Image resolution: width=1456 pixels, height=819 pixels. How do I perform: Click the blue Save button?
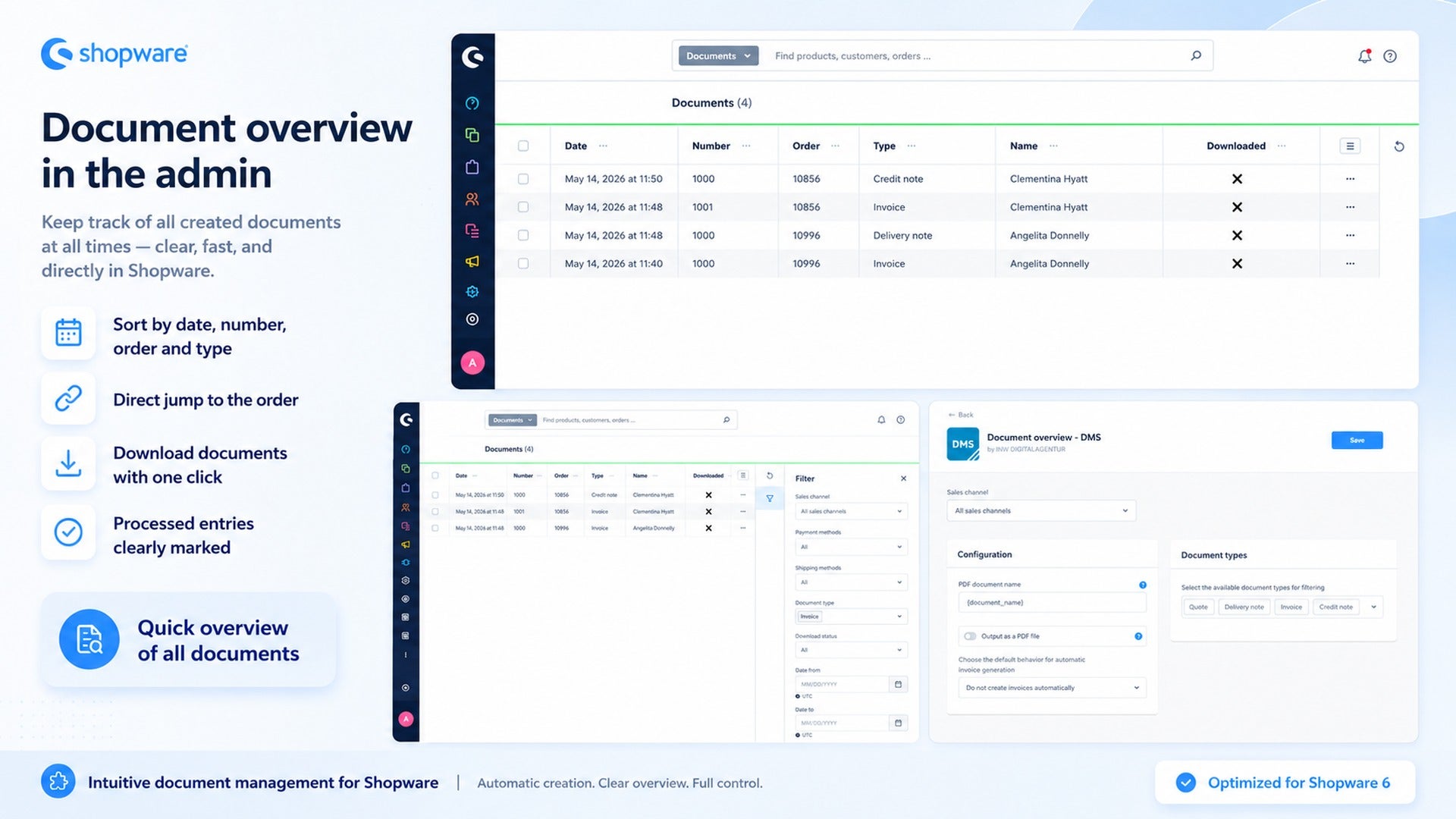pos(1357,440)
